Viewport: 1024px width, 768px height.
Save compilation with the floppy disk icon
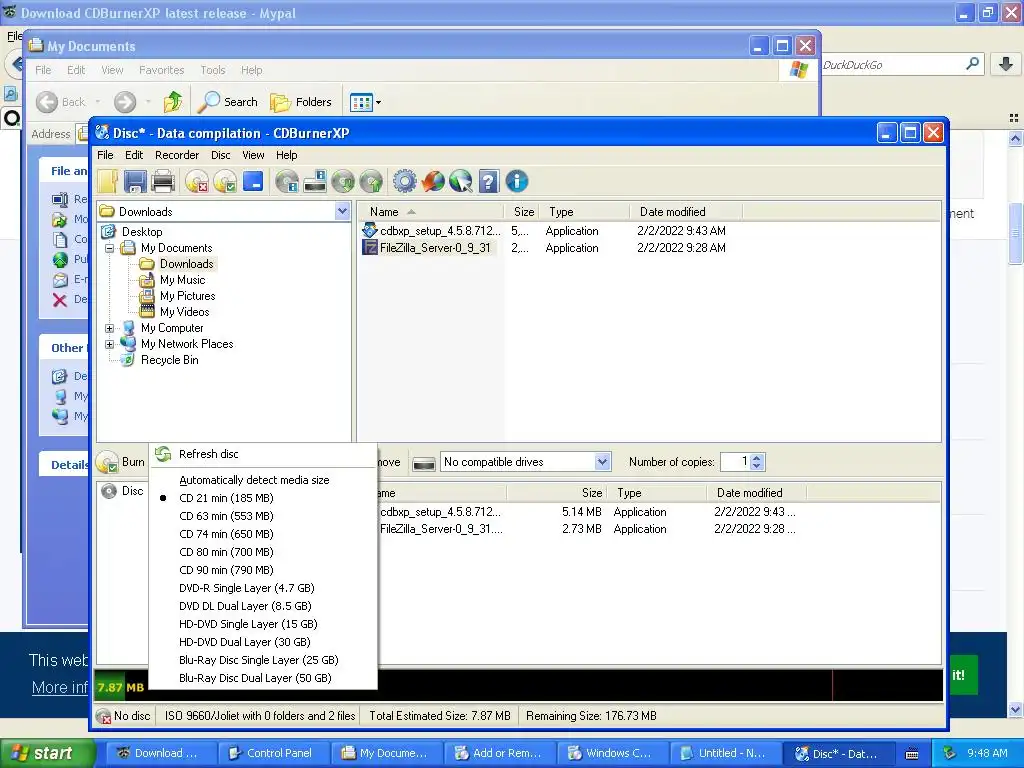135,182
